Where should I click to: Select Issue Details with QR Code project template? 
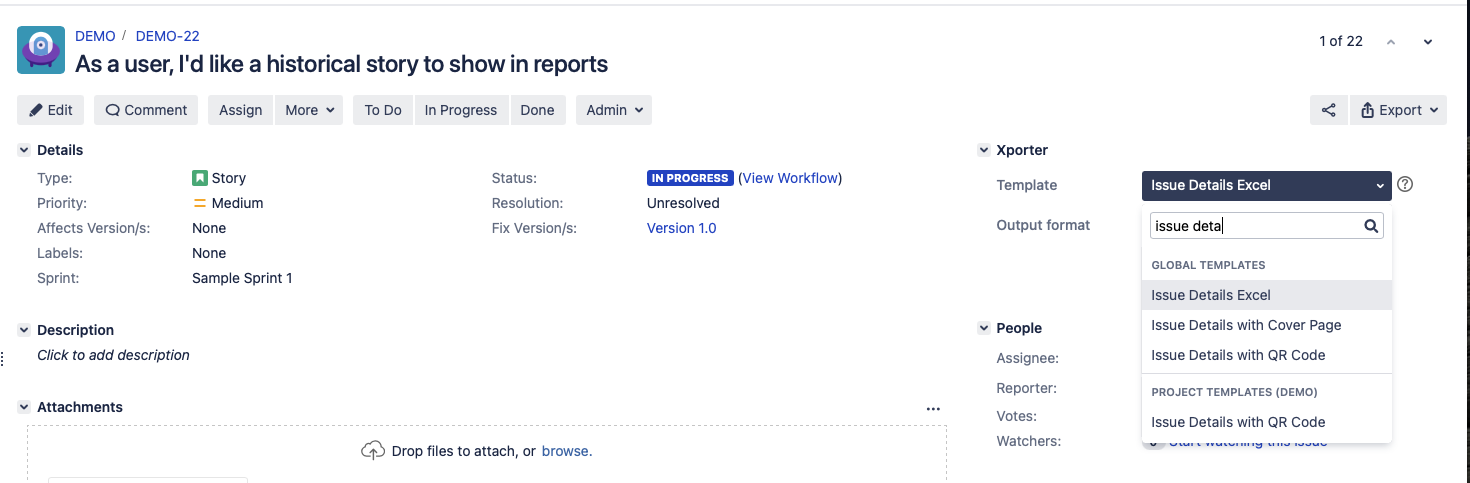(x=1237, y=422)
